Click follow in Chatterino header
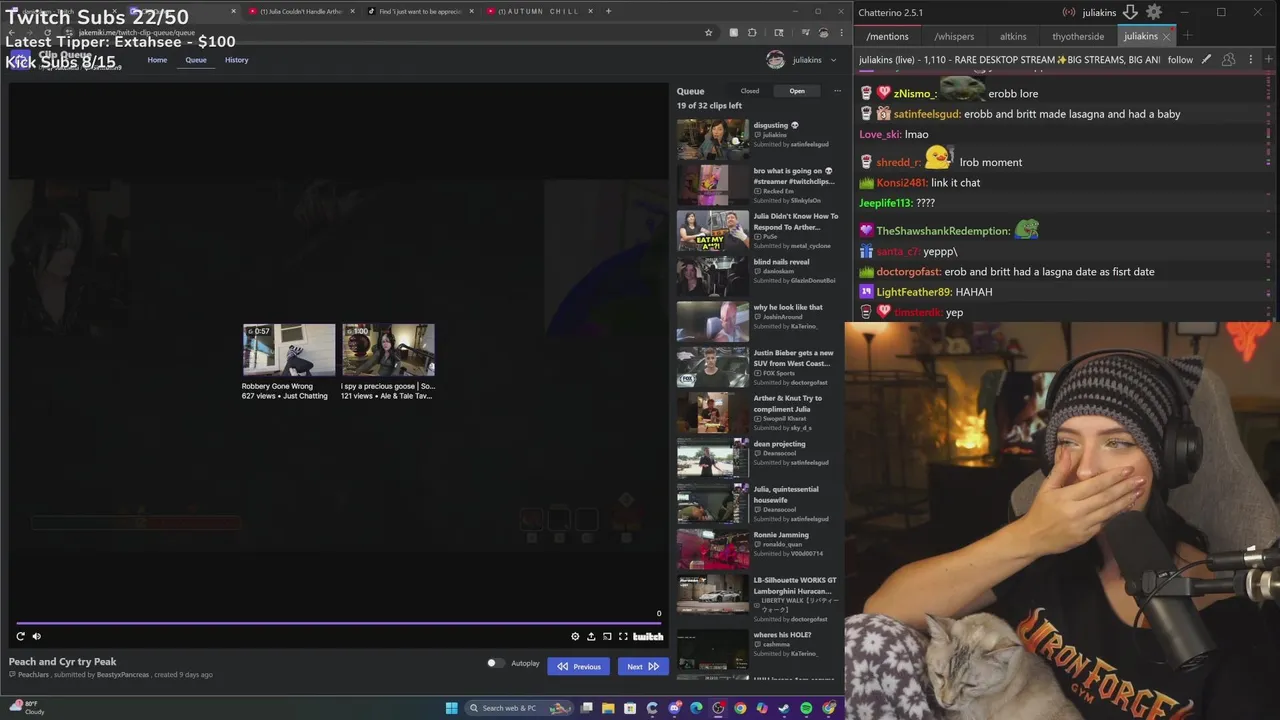 click(1180, 60)
